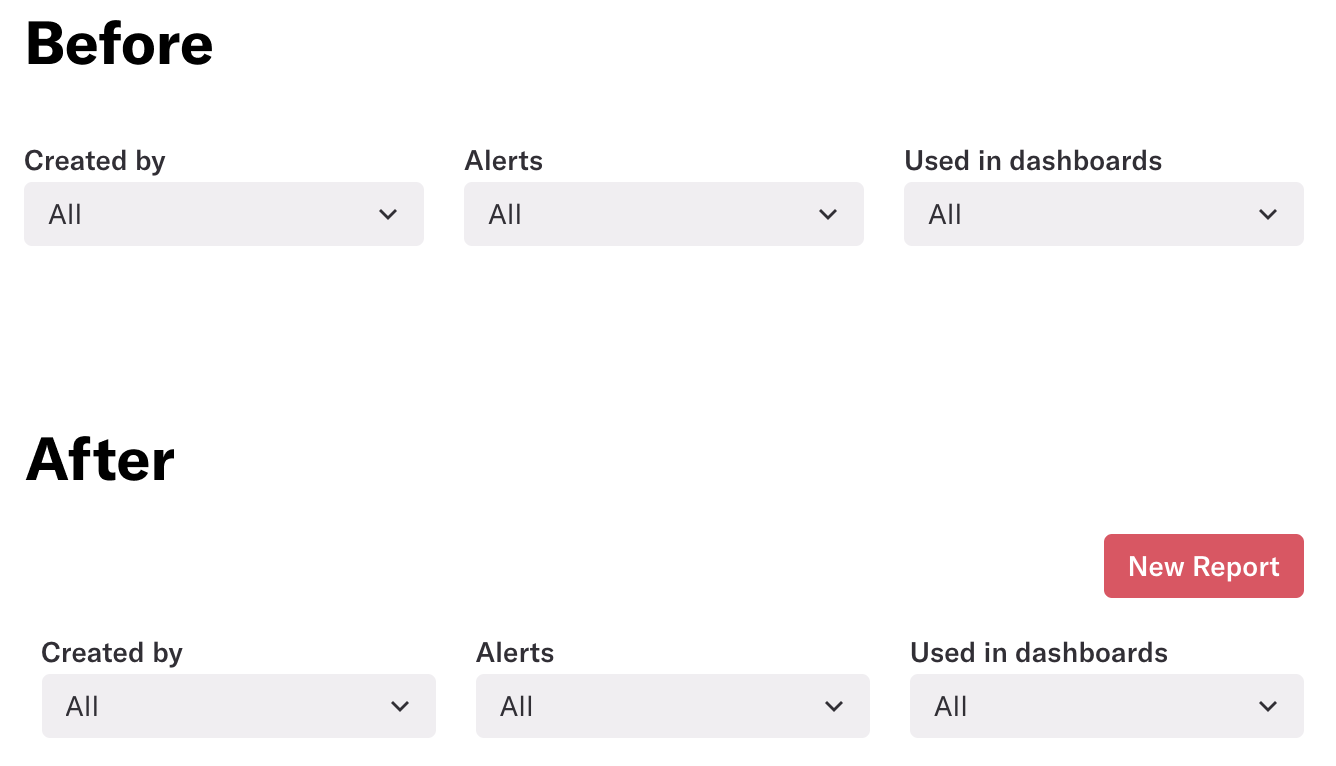1336x766 pixels.
Task: Click Used in dashboards label under After
Action: tap(1039, 653)
